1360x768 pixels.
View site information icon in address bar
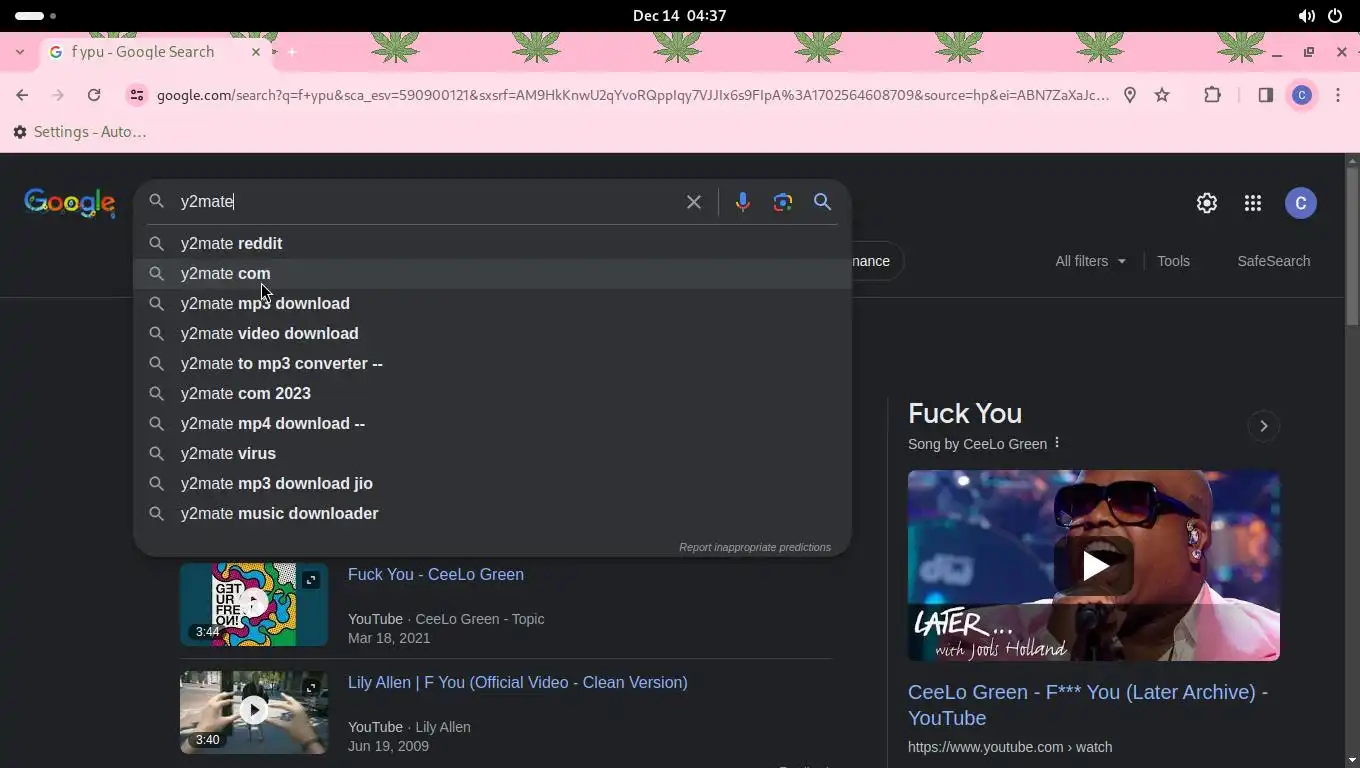(137, 95)
